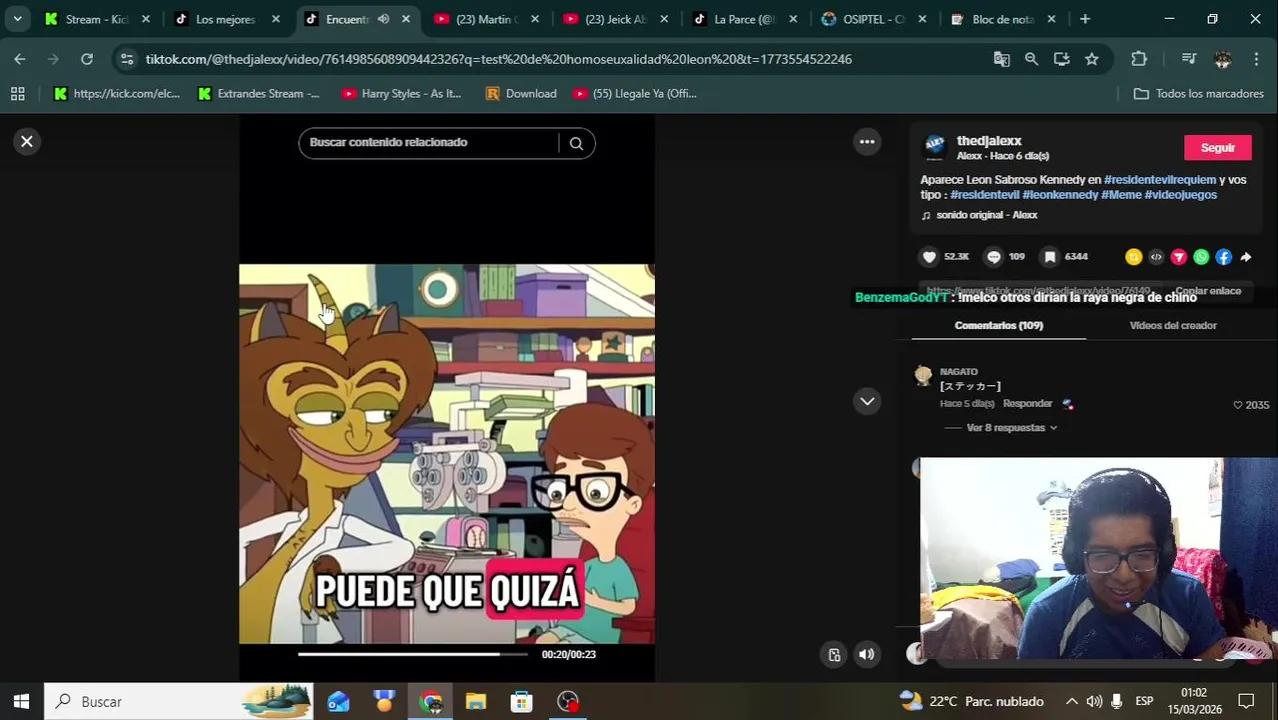Open Chrome extensions puzzle icon
1278x720 pixels.
pyautogui.click(x=1139, y=59)
